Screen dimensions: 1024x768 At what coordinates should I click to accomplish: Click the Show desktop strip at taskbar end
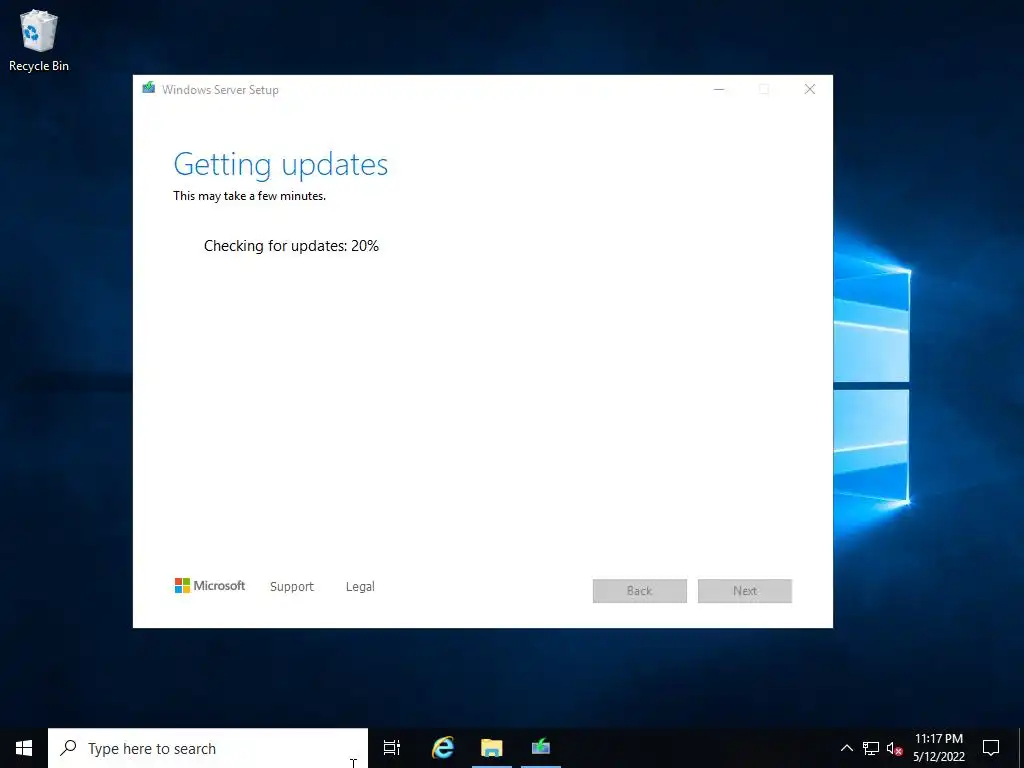pyautogui.click(x=1021, y=748)
